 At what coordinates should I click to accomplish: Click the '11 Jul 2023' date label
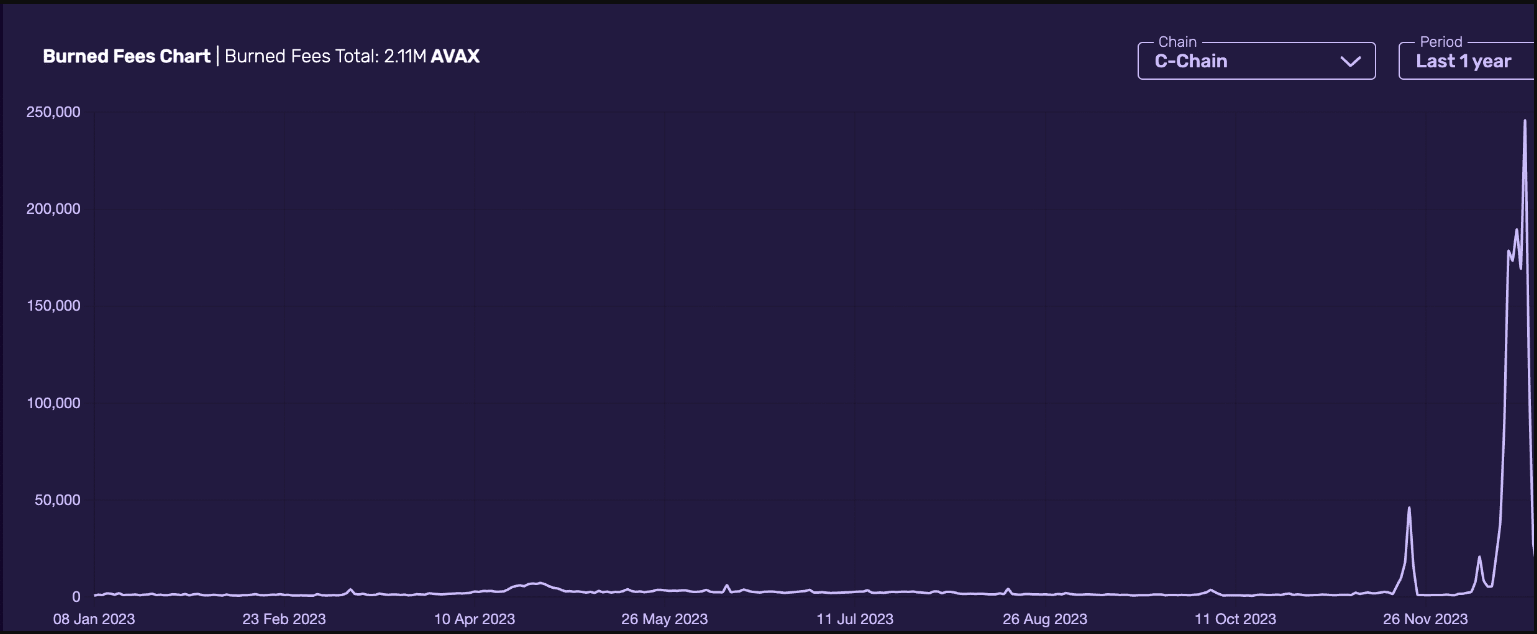855,619
